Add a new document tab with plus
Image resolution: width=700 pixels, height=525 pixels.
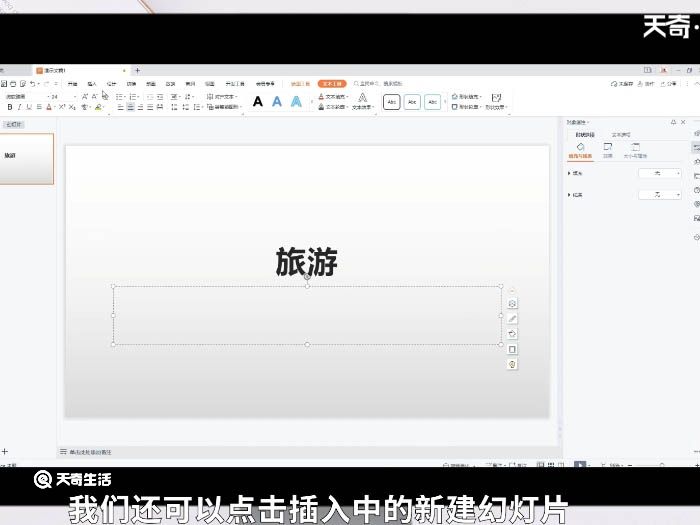point(138,71)
